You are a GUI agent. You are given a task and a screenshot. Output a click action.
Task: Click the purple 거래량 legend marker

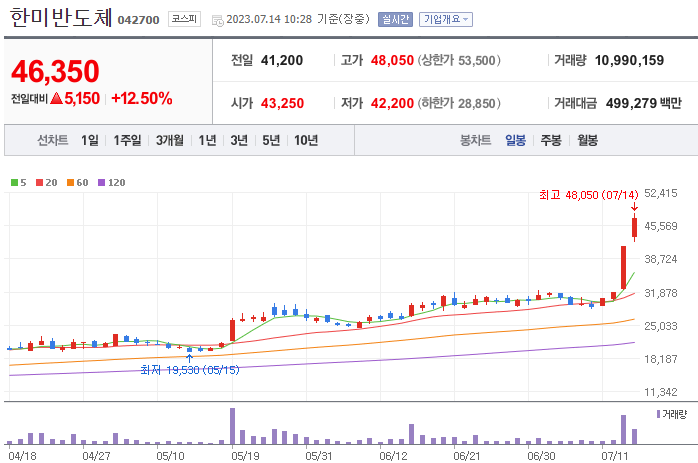(x=658, y=414)
